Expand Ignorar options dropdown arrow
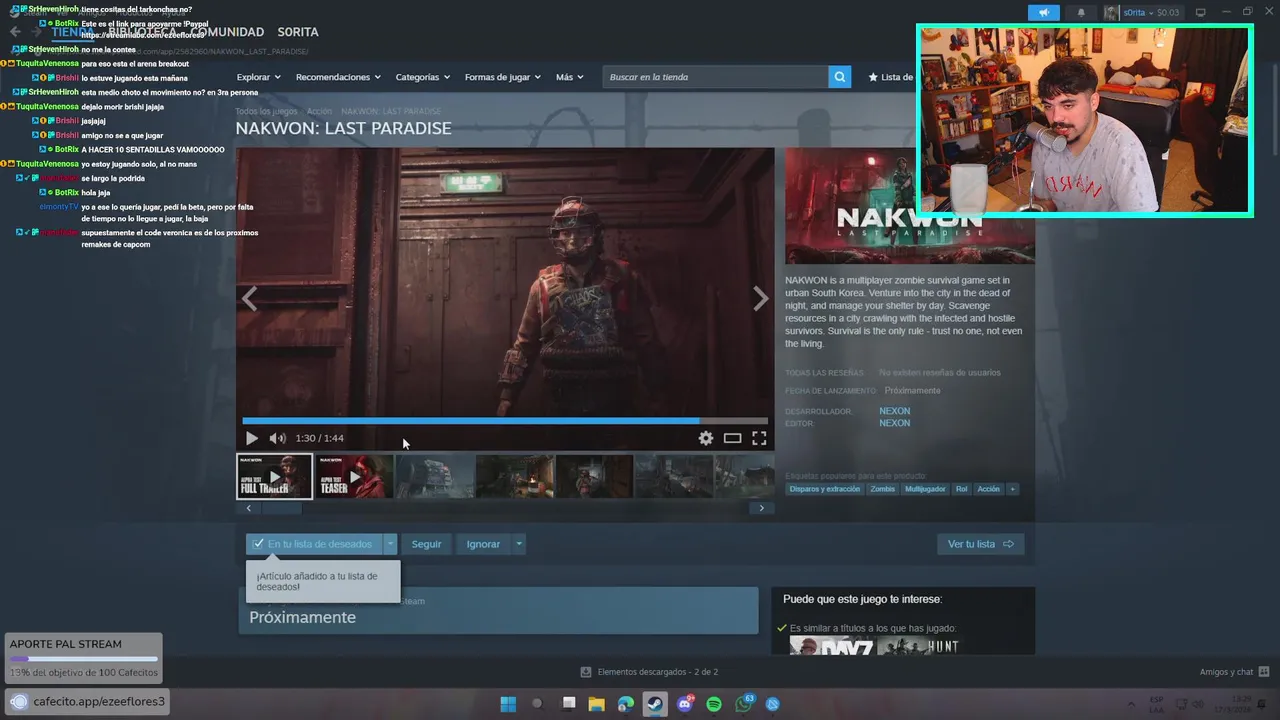1280x720 pixels. tap(518, 544)
